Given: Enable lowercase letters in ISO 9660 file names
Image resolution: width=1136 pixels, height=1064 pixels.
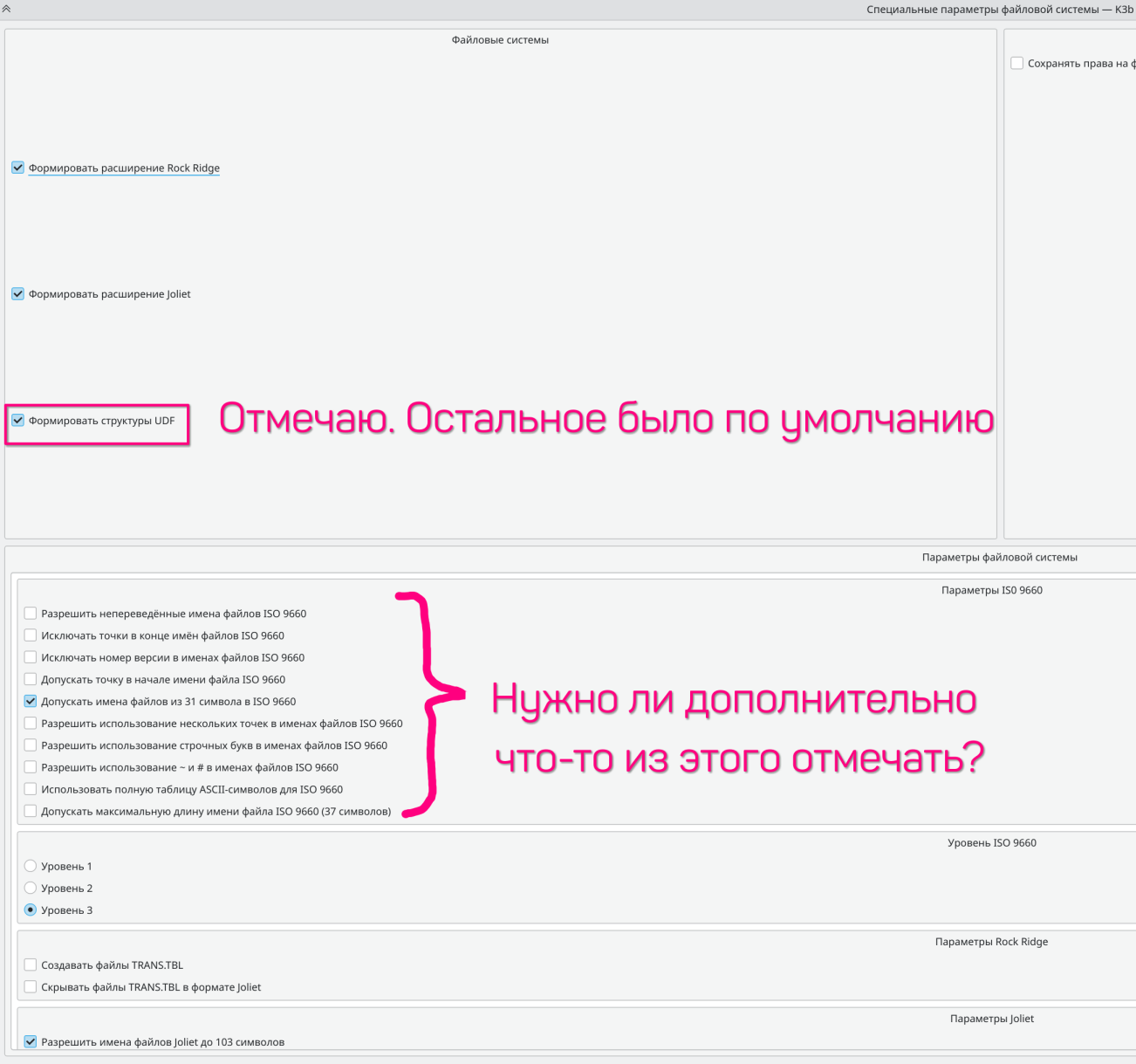Looking at the screenshot, I should [31, 745].
